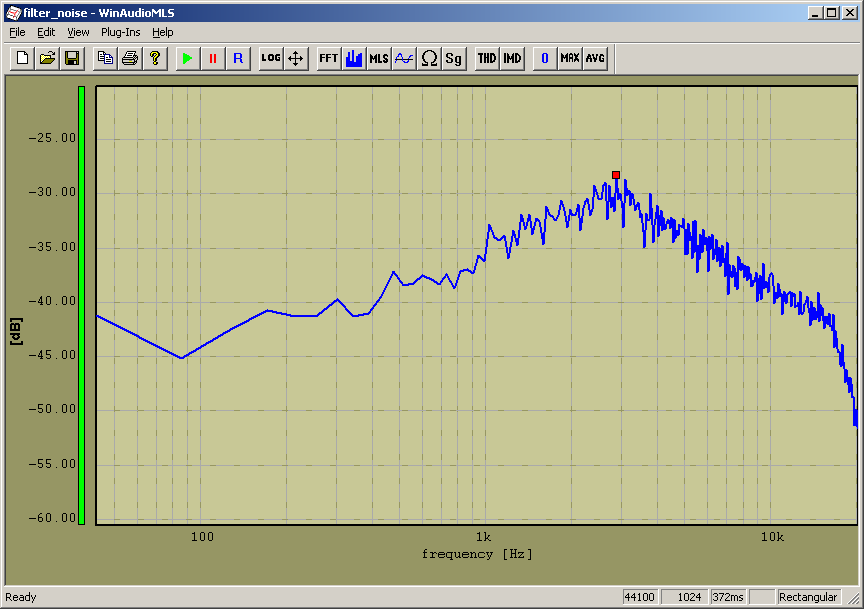The height and width of the screenshot is (609, 864).
Task: Open a file with the folder icon
Action: coord(47,58)
